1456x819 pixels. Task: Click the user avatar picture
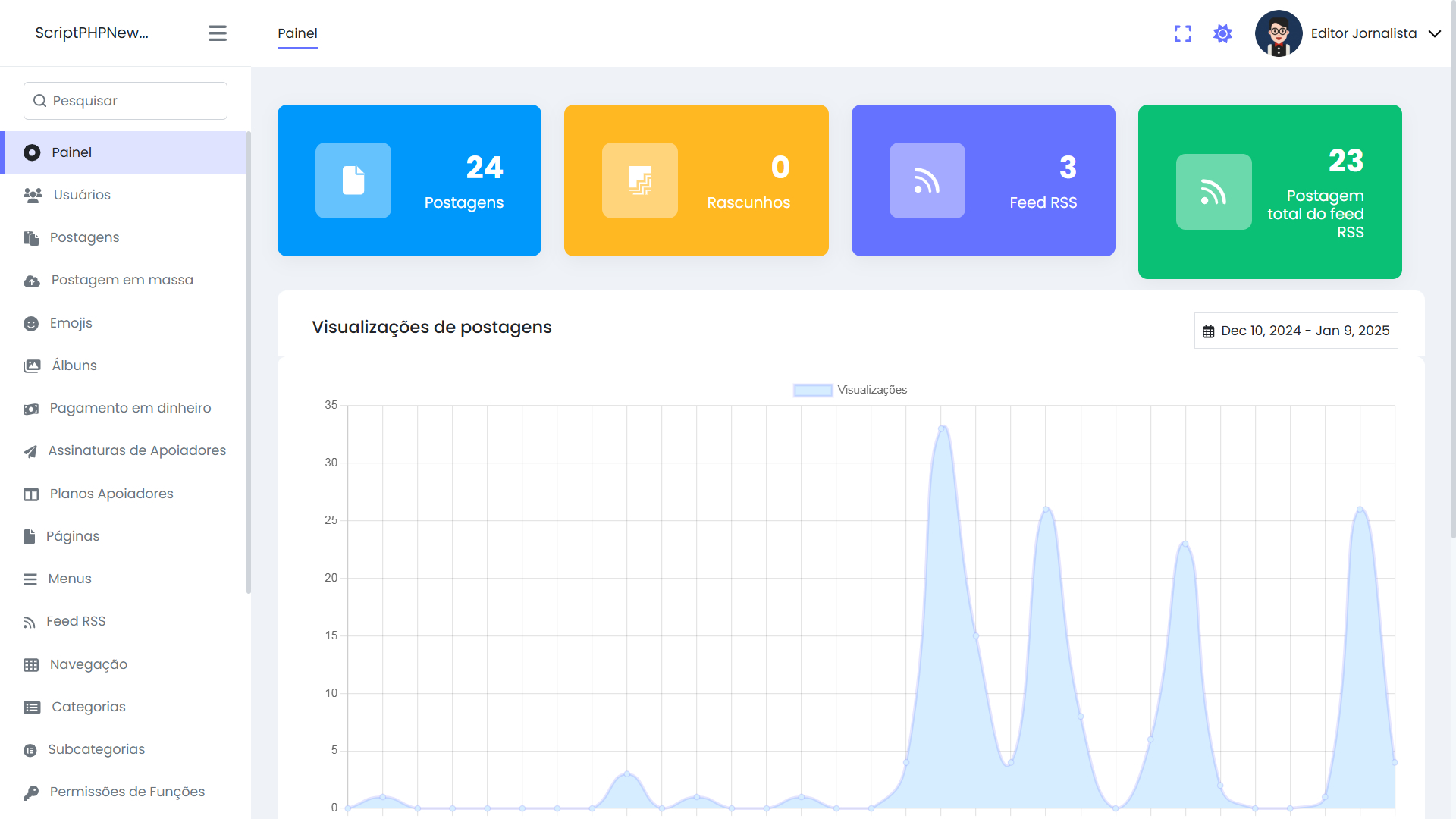point(1278,33)
